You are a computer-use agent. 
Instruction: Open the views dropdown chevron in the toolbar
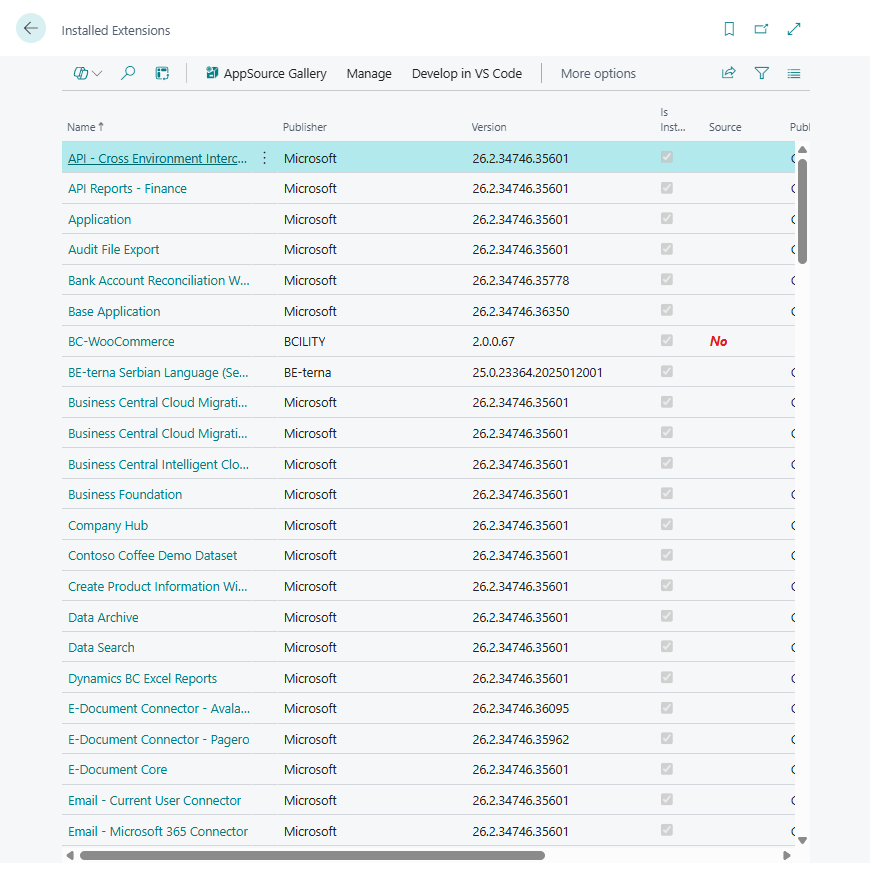(x=96, y=73)
